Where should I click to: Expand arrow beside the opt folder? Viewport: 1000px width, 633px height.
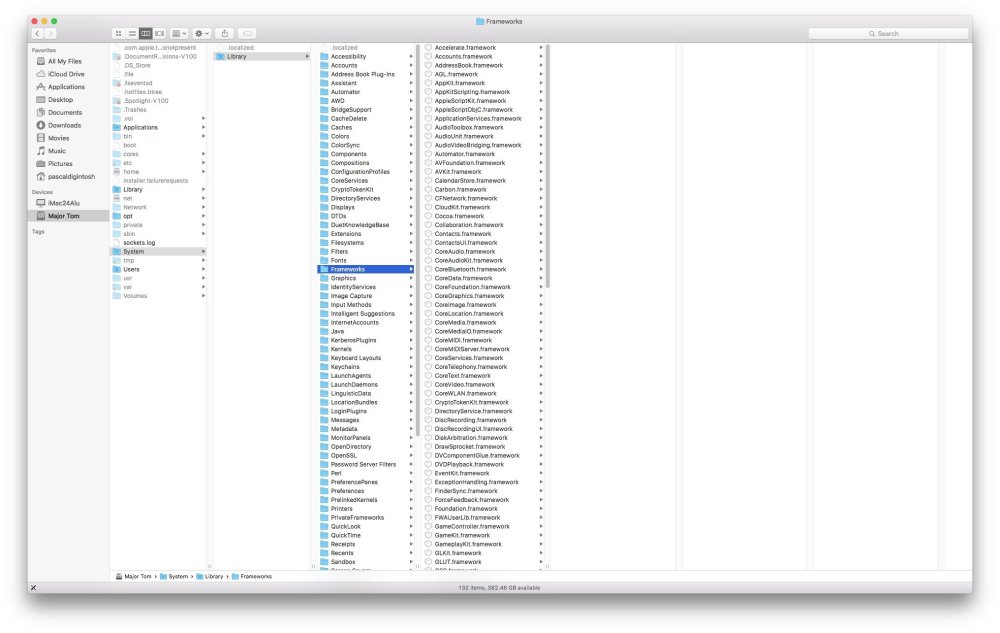(203, 216)
